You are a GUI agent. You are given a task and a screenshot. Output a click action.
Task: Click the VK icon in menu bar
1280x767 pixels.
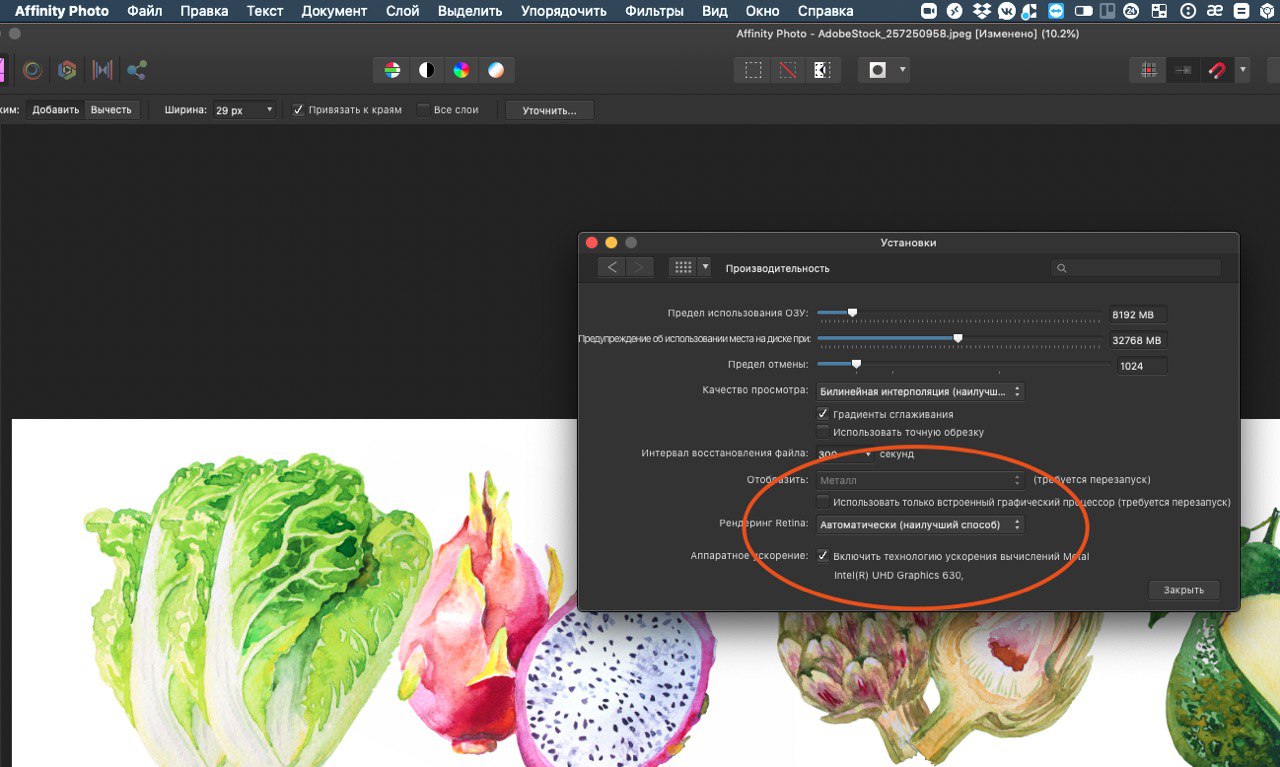click(x=1005, y=11)
